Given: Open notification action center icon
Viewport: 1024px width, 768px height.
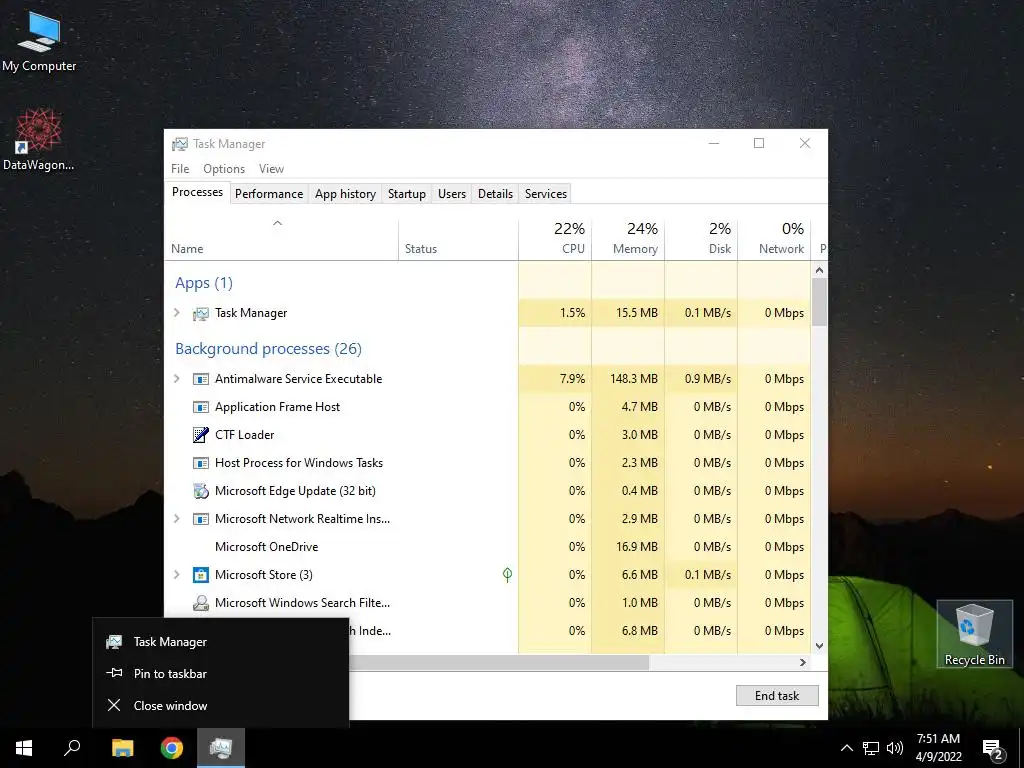Looking at the screenshot, I should click(993, 749).
